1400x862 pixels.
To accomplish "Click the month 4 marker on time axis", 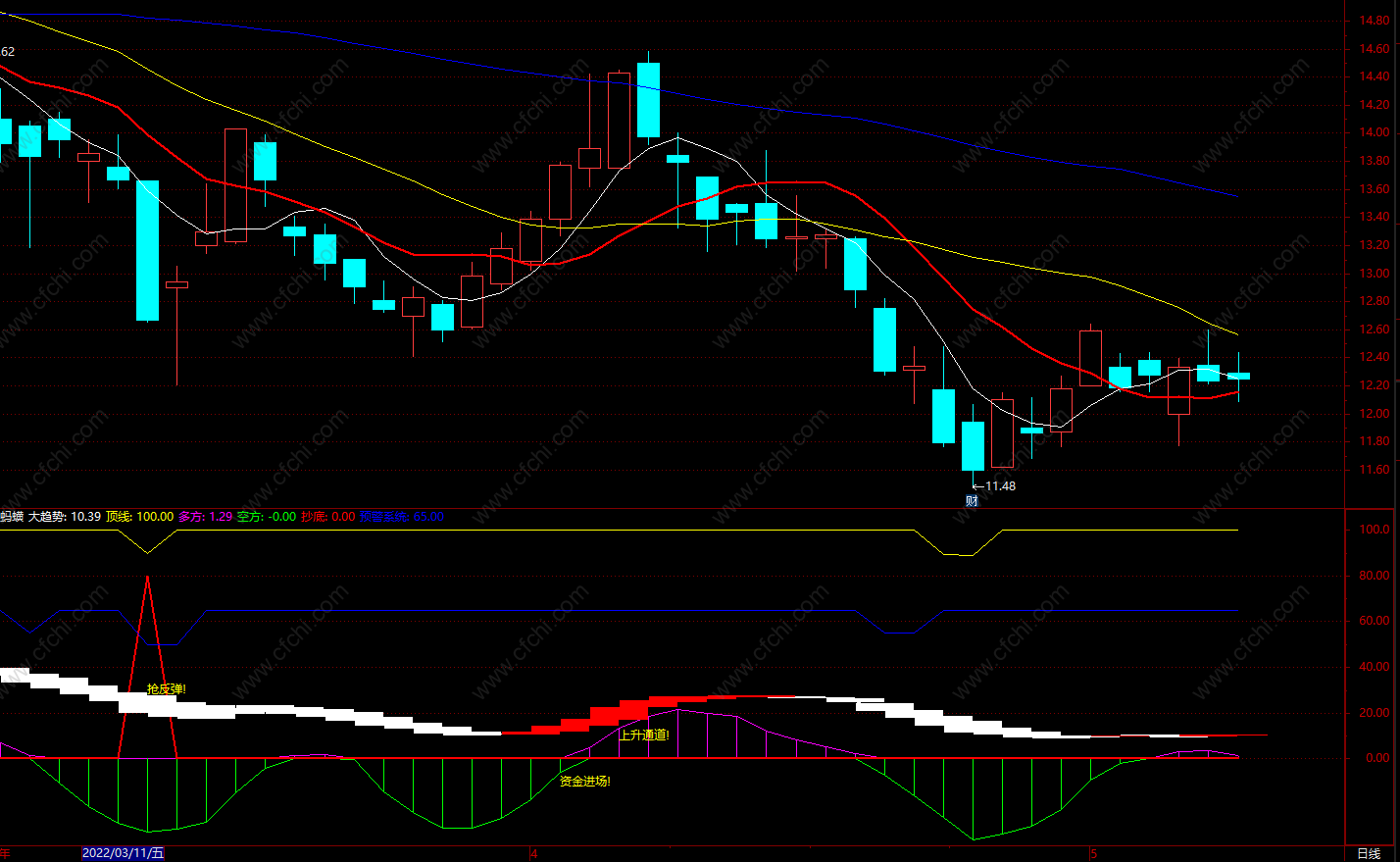I will 534,854.
